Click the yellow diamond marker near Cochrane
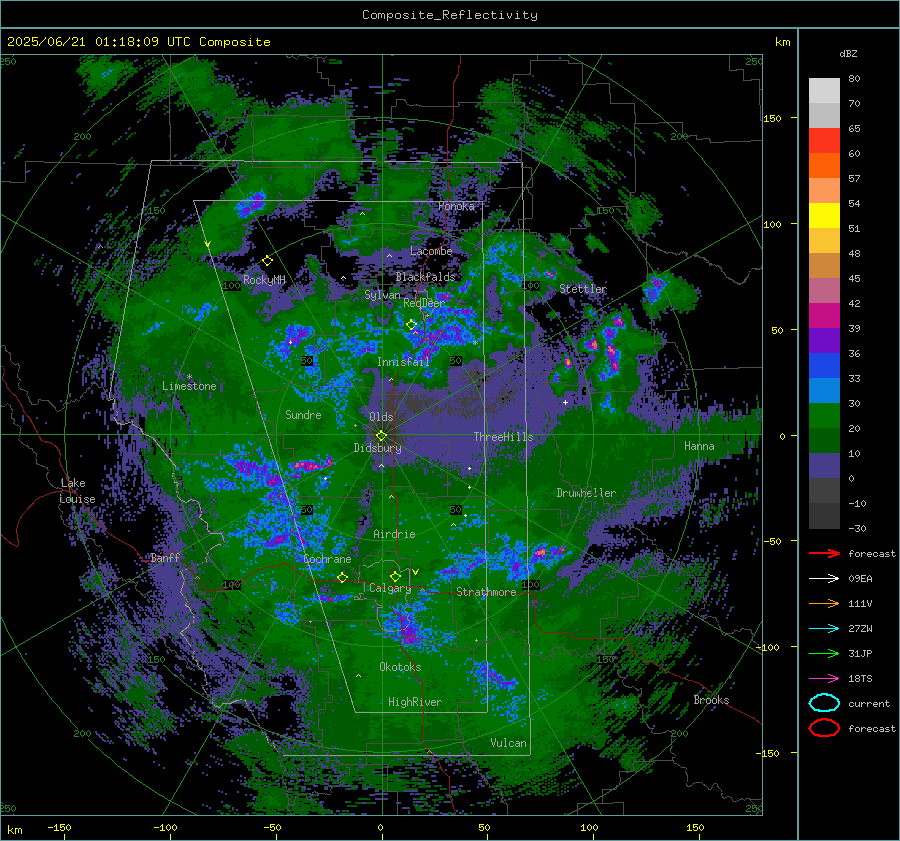Screen dimensions: 900x841 coord(342,577)
